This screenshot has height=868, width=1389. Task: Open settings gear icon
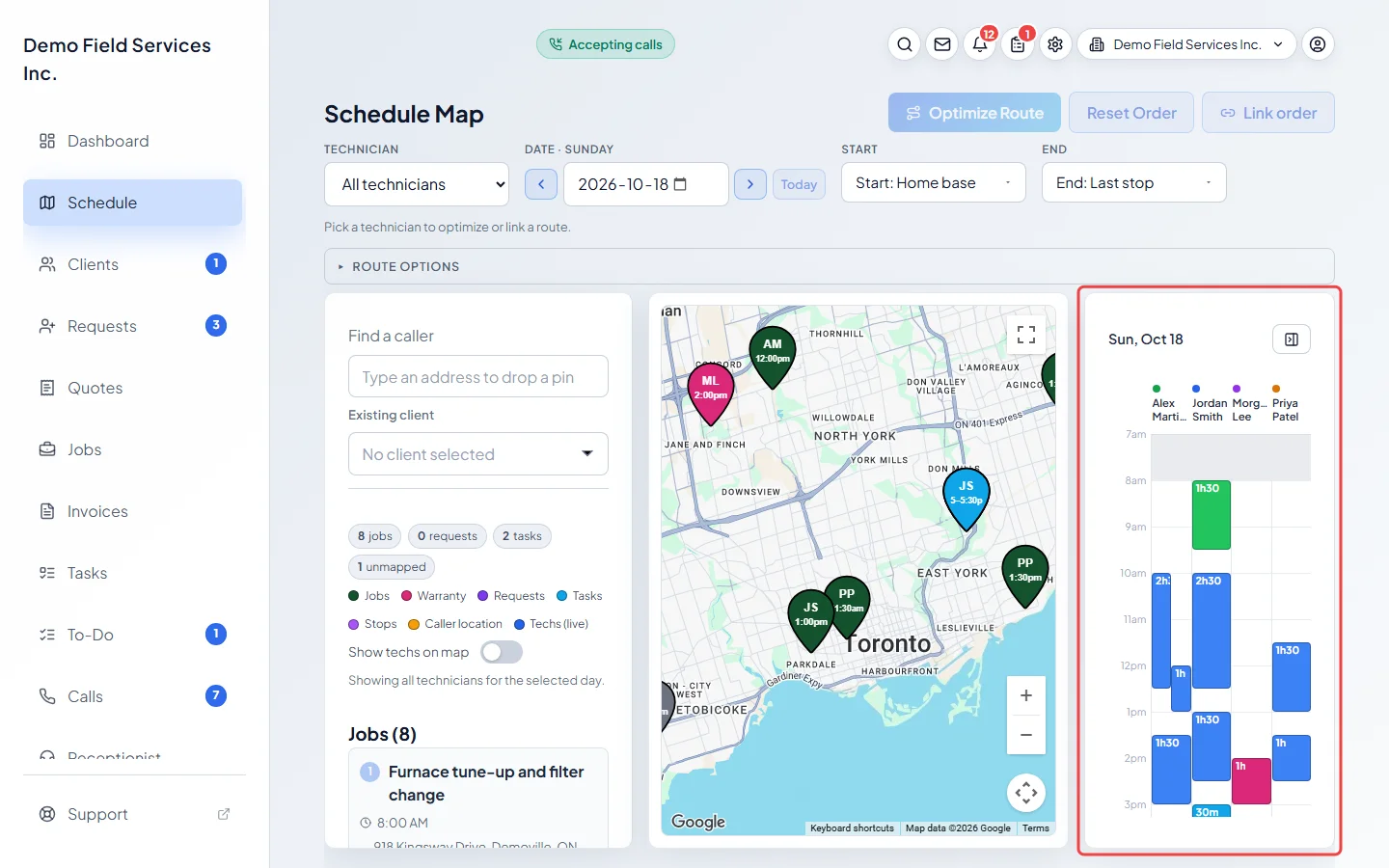1055,44
